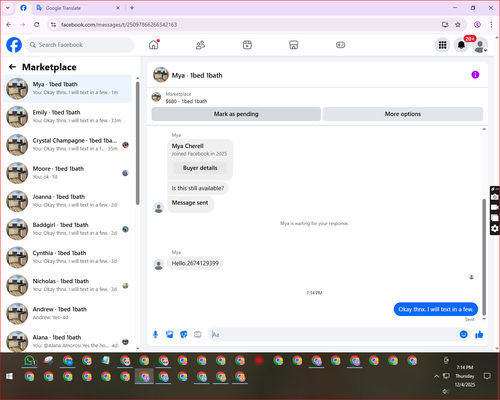The width and height of the screenshot is (500, 400).
Task: Open Cynthia 1bed 1bath conversation
Action: [68, 257]
